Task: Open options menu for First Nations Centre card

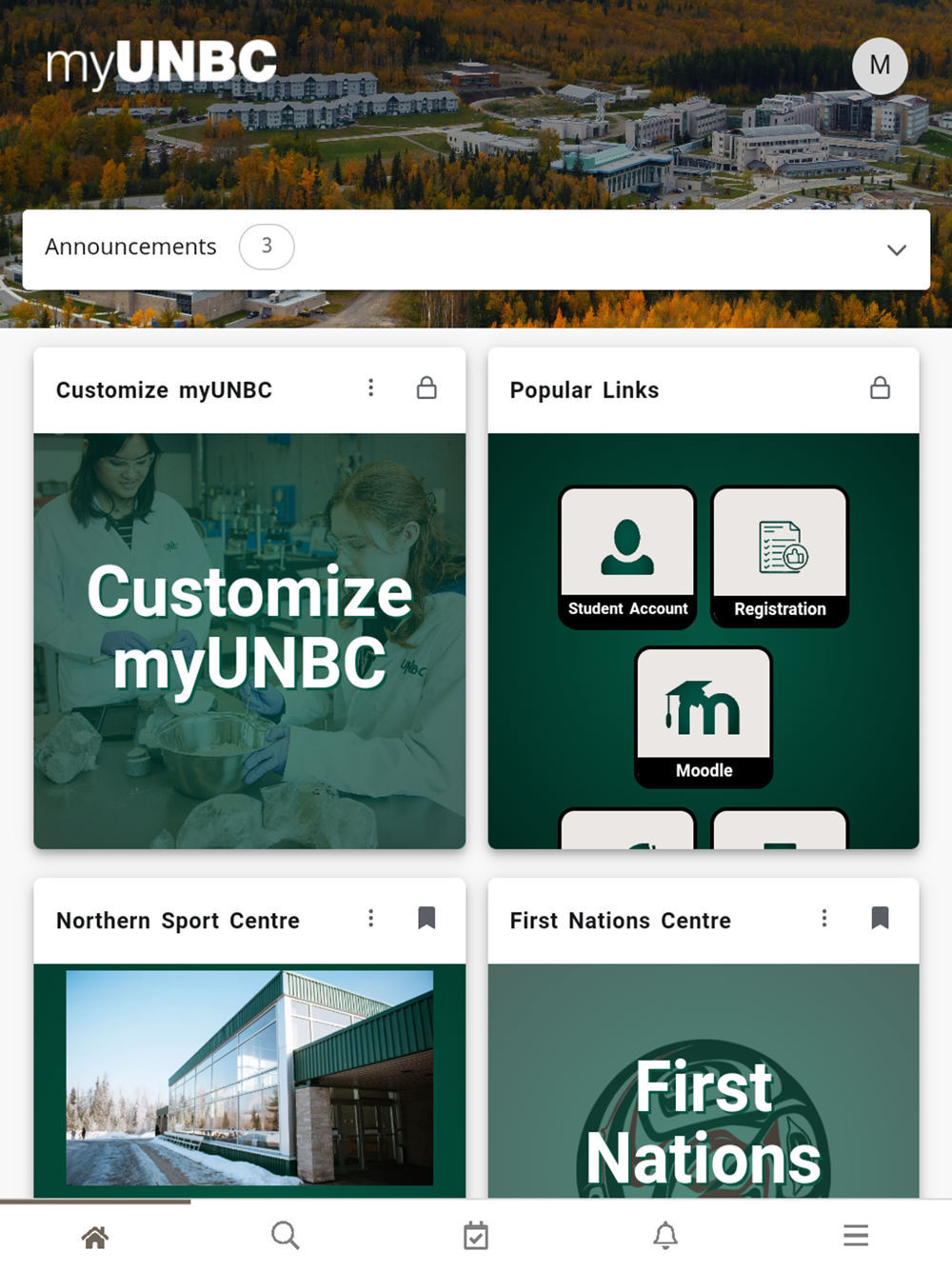Action: [x=824, y=918]
